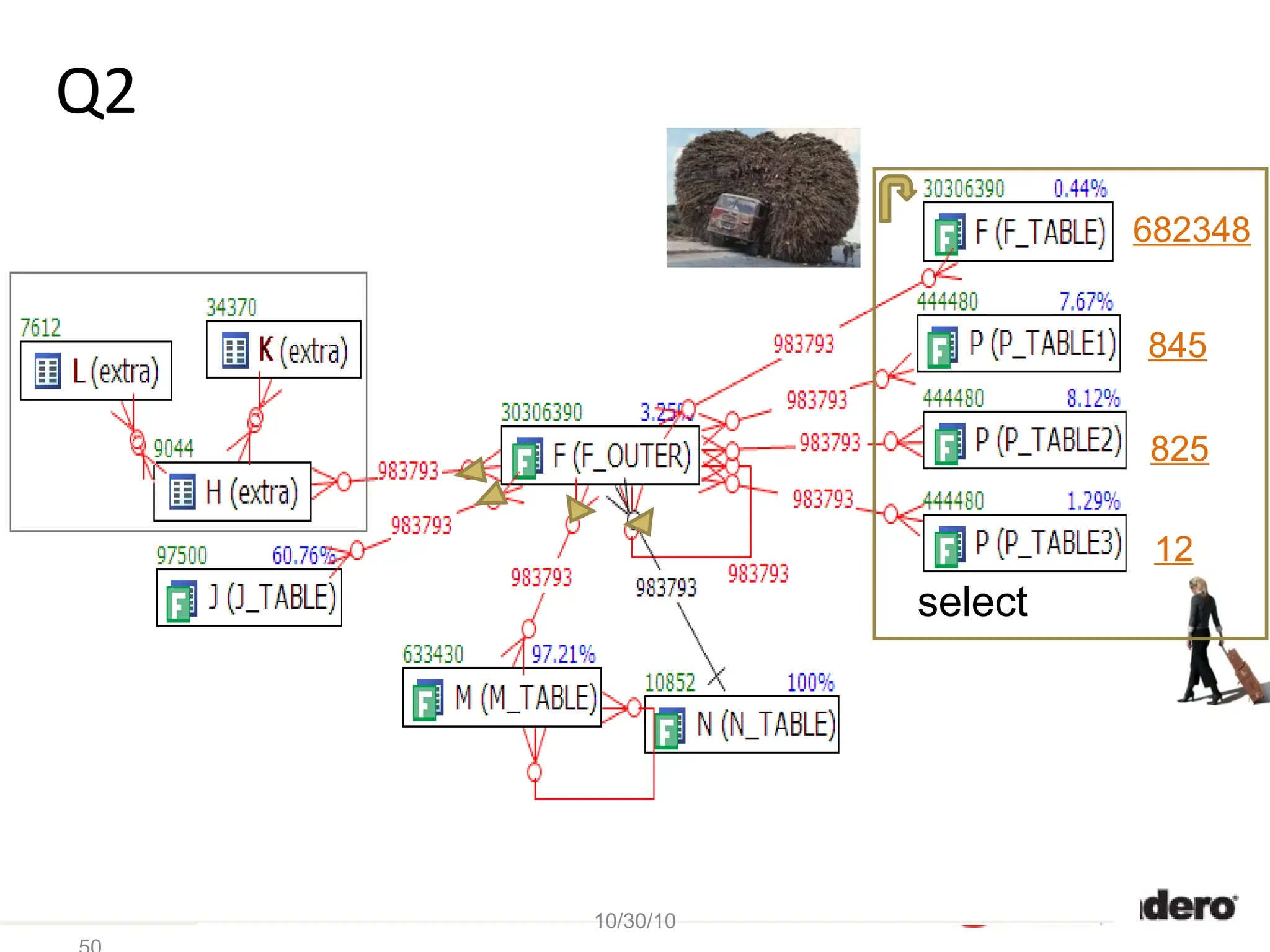Click the L (extra) grid table icon

[48, 371]
